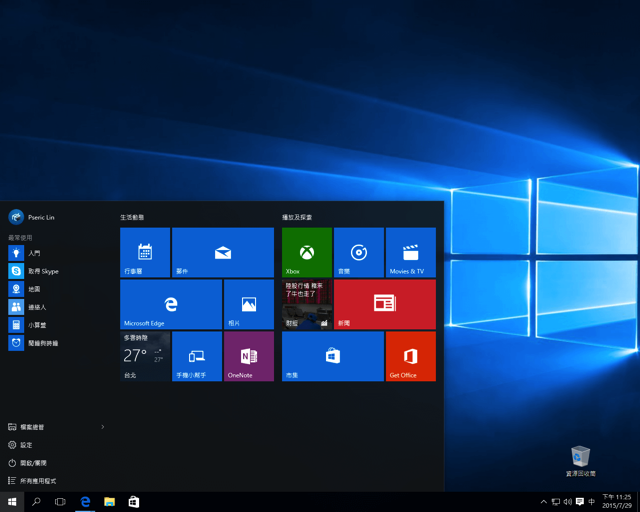Launch Edge from the taskbar

[85, 502]
